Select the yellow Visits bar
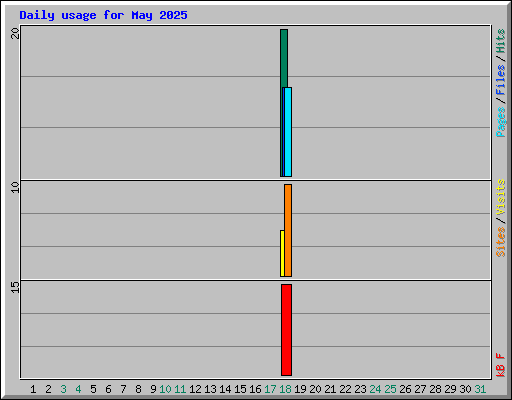Image resolution: width=512 pixels, height=400 pixels. click(x=282, y=253)
